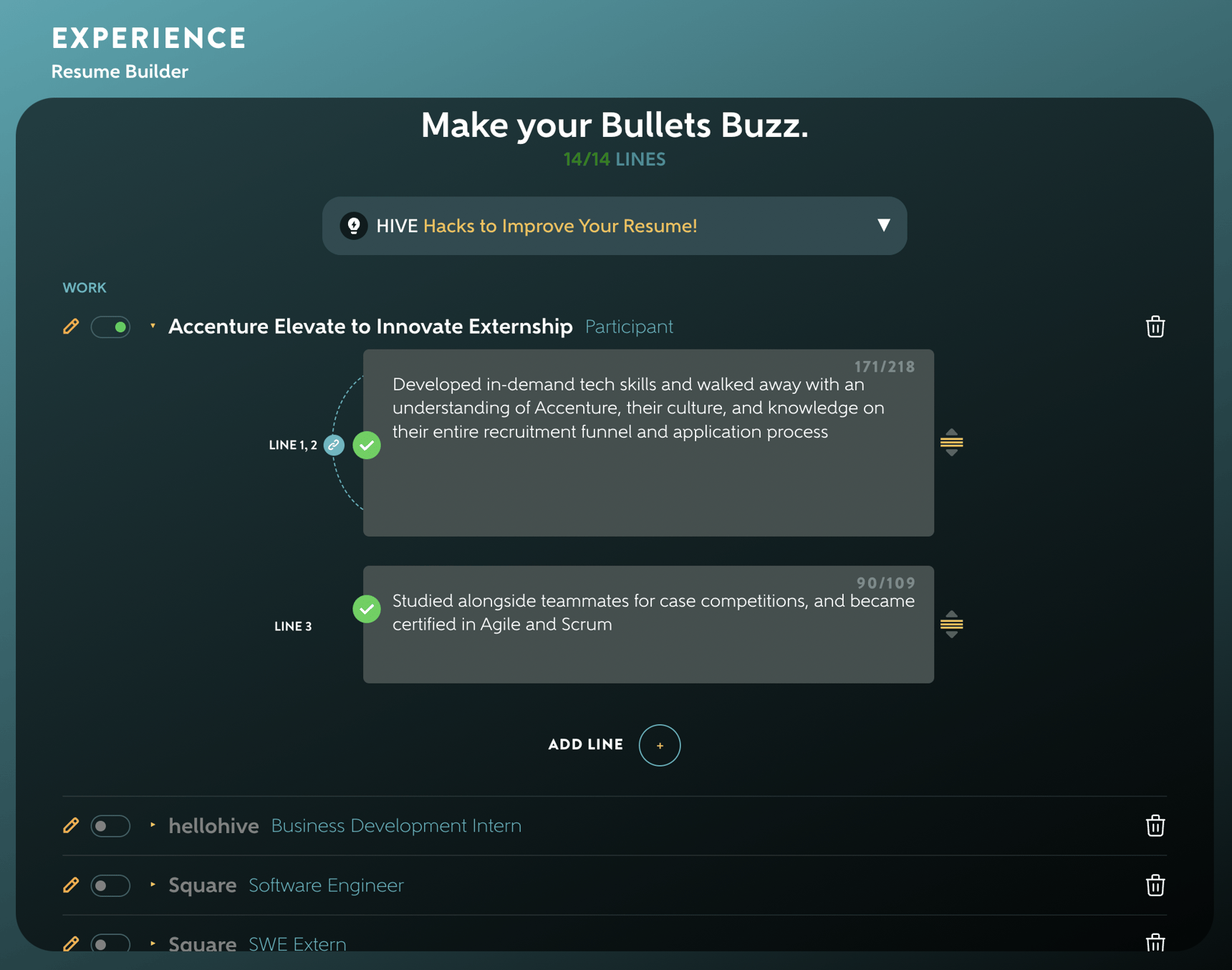Click the chain link icon on Line 1, 2
This screenshot has height=970, width=1232.
[x=333, y=445]
